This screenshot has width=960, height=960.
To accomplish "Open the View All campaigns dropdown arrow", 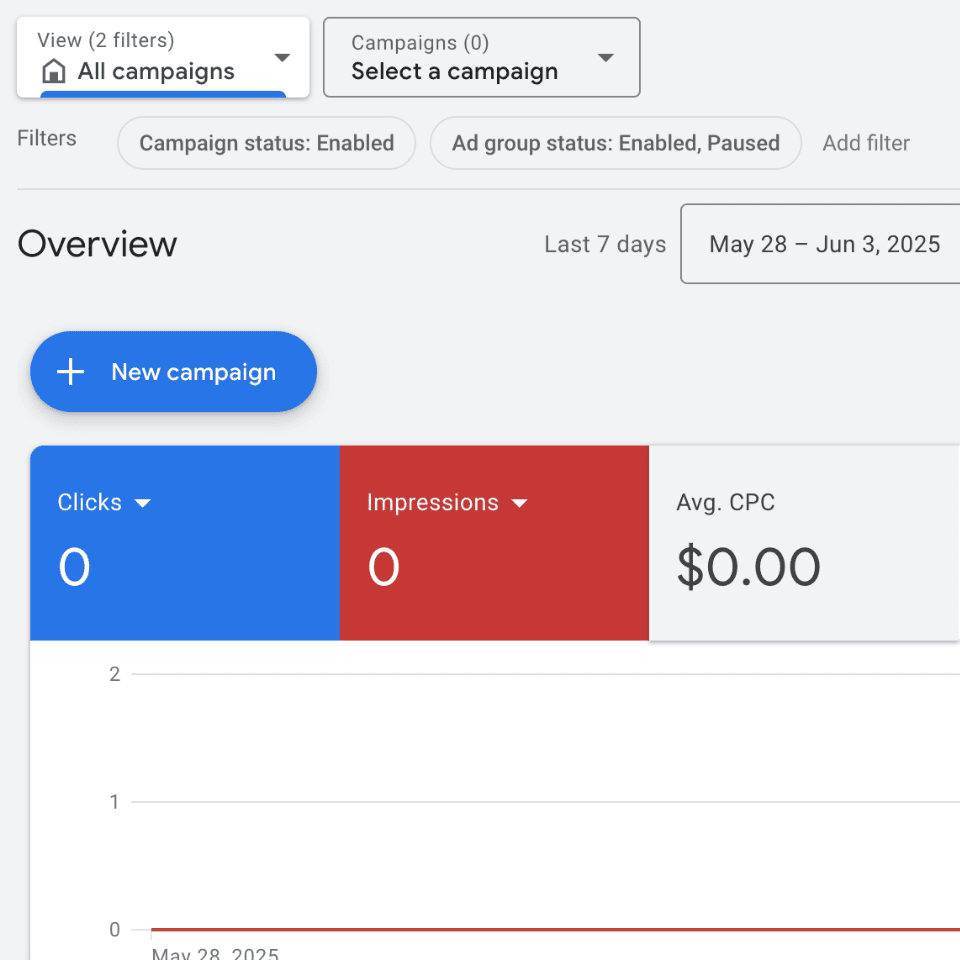I will (282, 58).
